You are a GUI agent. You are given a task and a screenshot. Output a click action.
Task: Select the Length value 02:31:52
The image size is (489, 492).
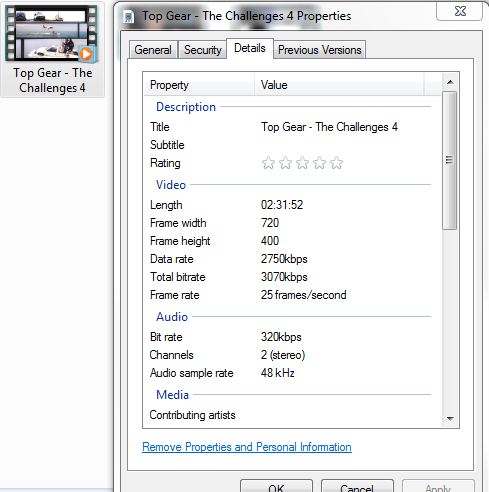point(282,205)
